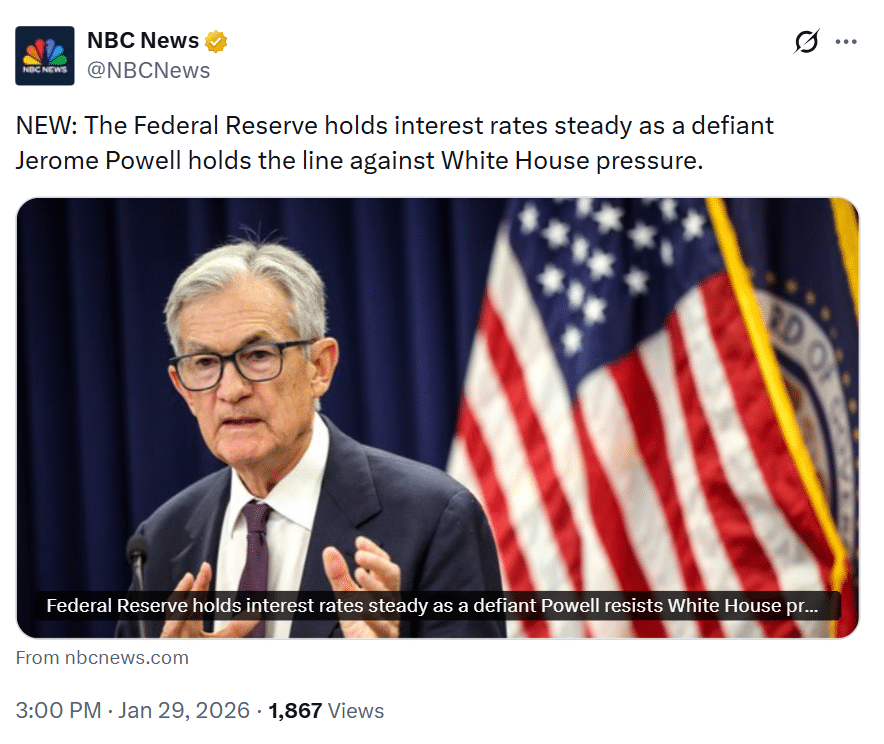This screenshot has width=884, height=744.
Task: Click the "NEW:" label starting the tweet
Action: (x=45, y=126)
